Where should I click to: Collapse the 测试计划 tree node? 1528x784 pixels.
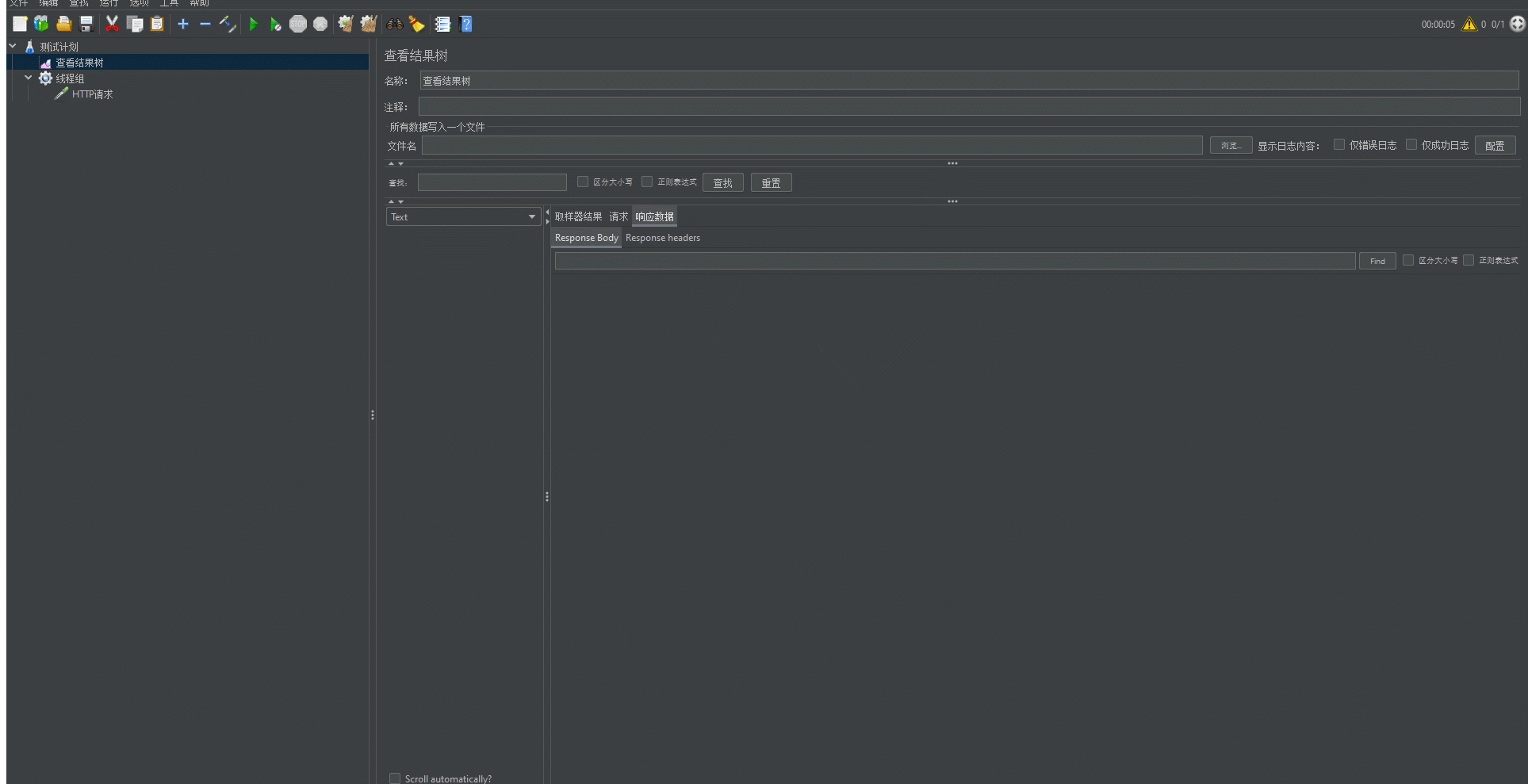pos(13,47)
